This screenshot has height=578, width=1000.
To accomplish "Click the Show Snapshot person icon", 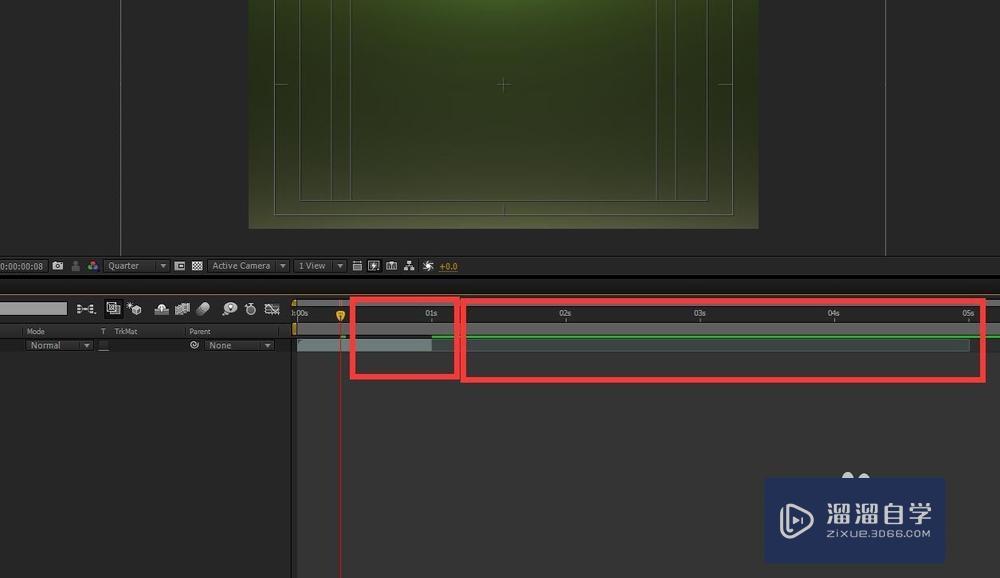I will [x=76, y=266].
